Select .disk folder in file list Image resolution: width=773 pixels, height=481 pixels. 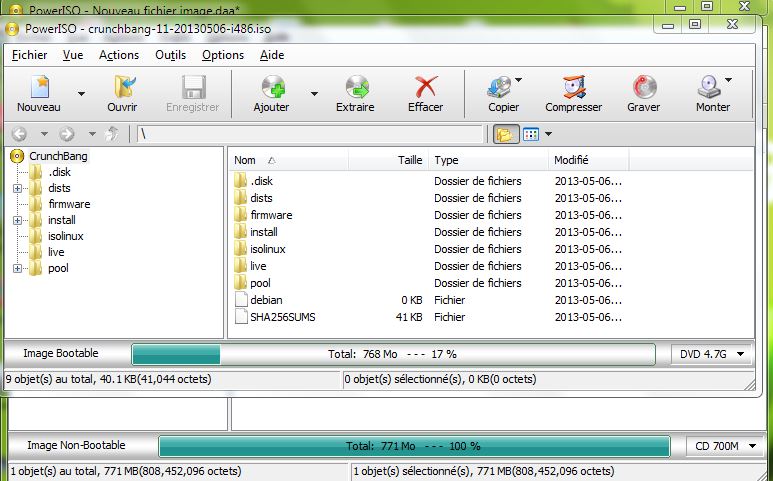[x=261, y=181]
